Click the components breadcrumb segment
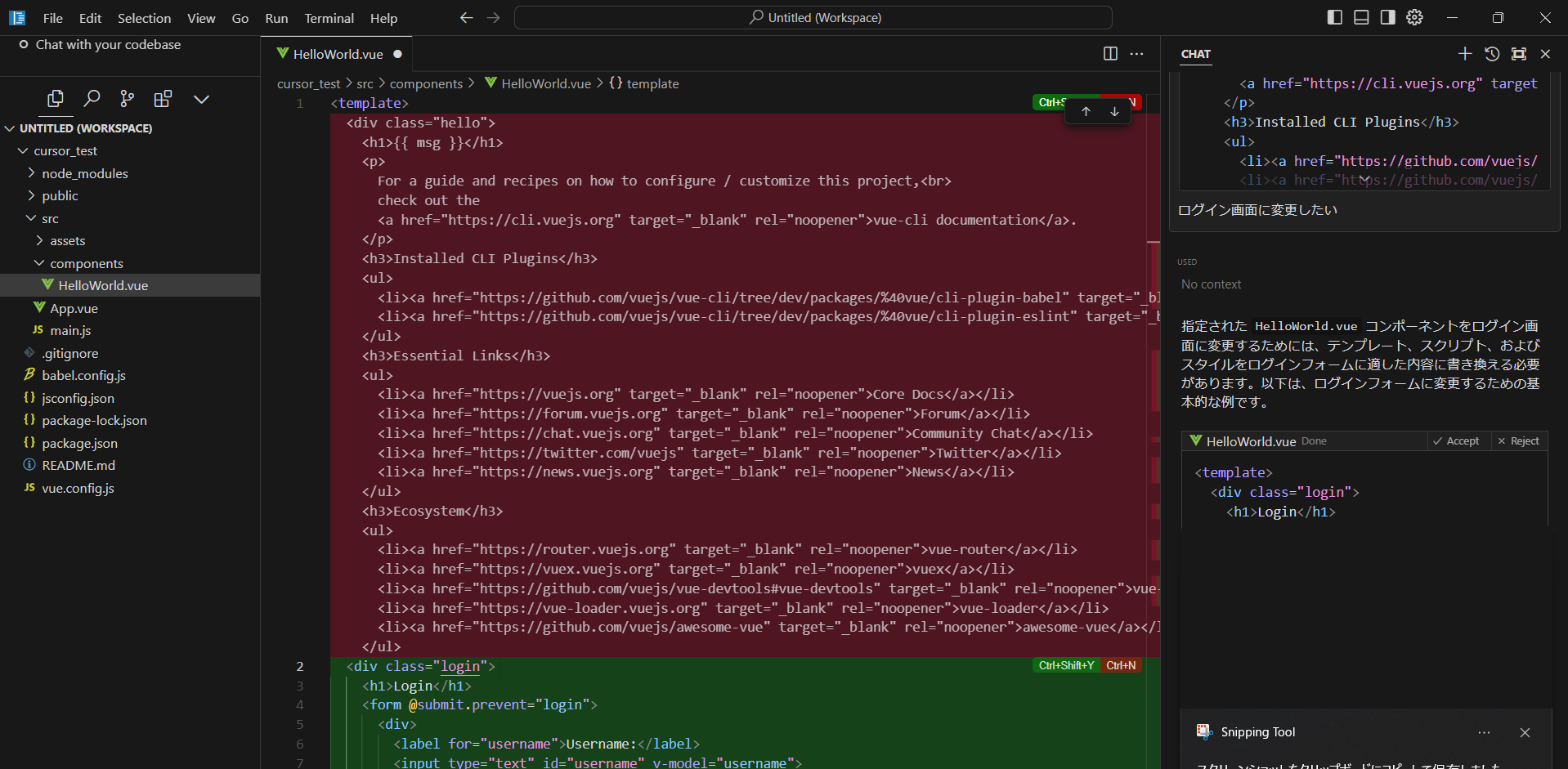The image size is (1568, 769). [426, 83]
